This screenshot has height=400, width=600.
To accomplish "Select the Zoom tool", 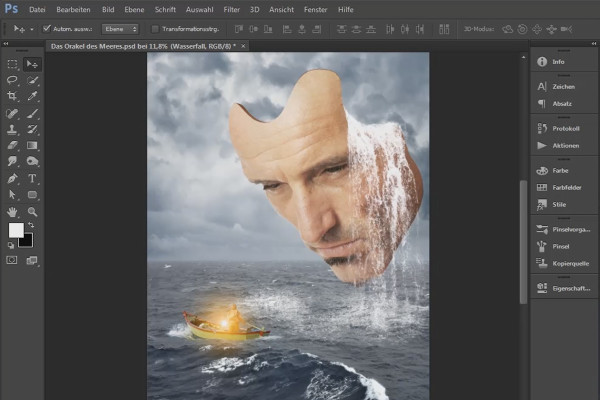I will (32, 212).
